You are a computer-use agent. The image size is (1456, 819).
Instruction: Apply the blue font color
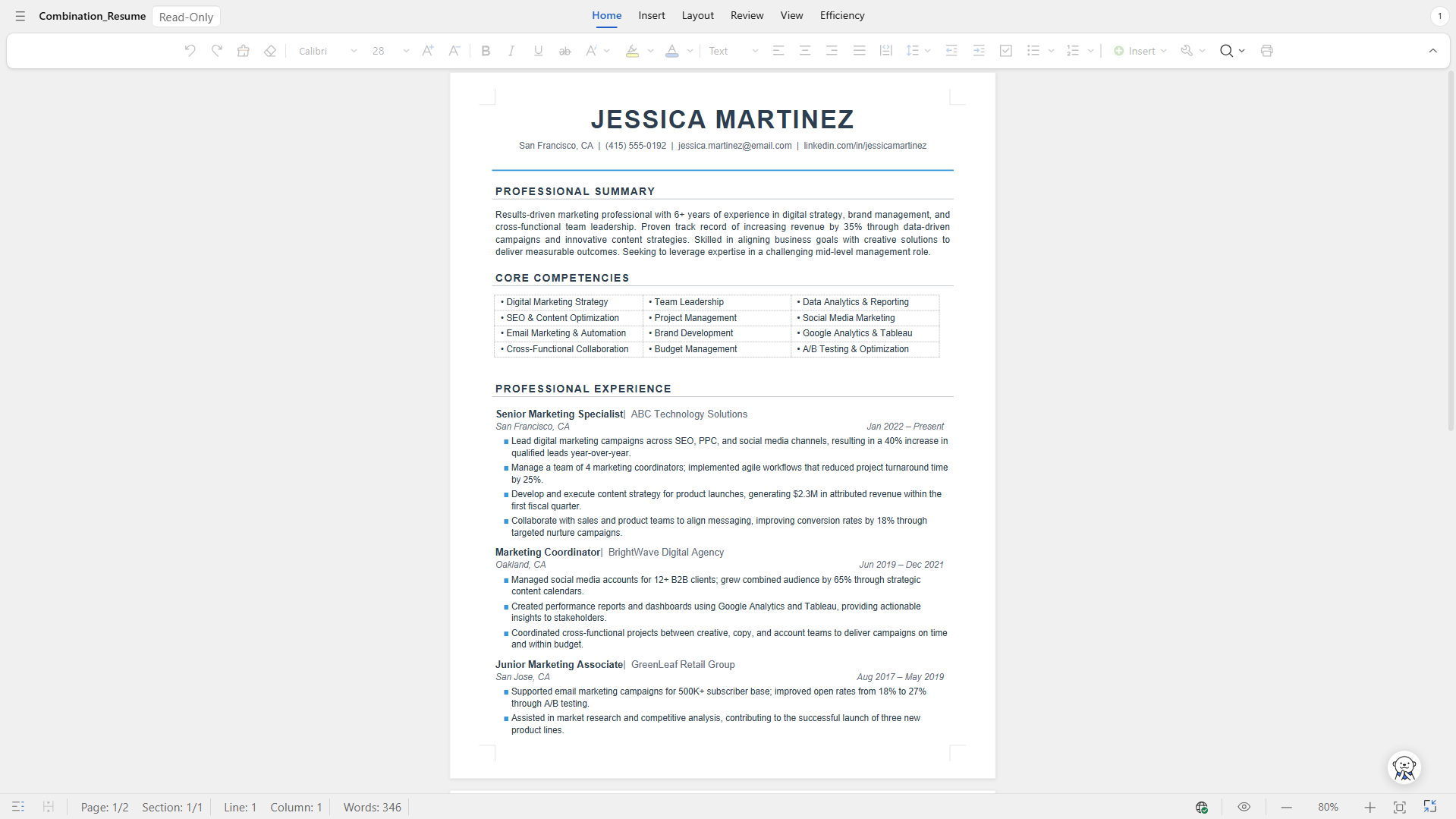(671, 51)
